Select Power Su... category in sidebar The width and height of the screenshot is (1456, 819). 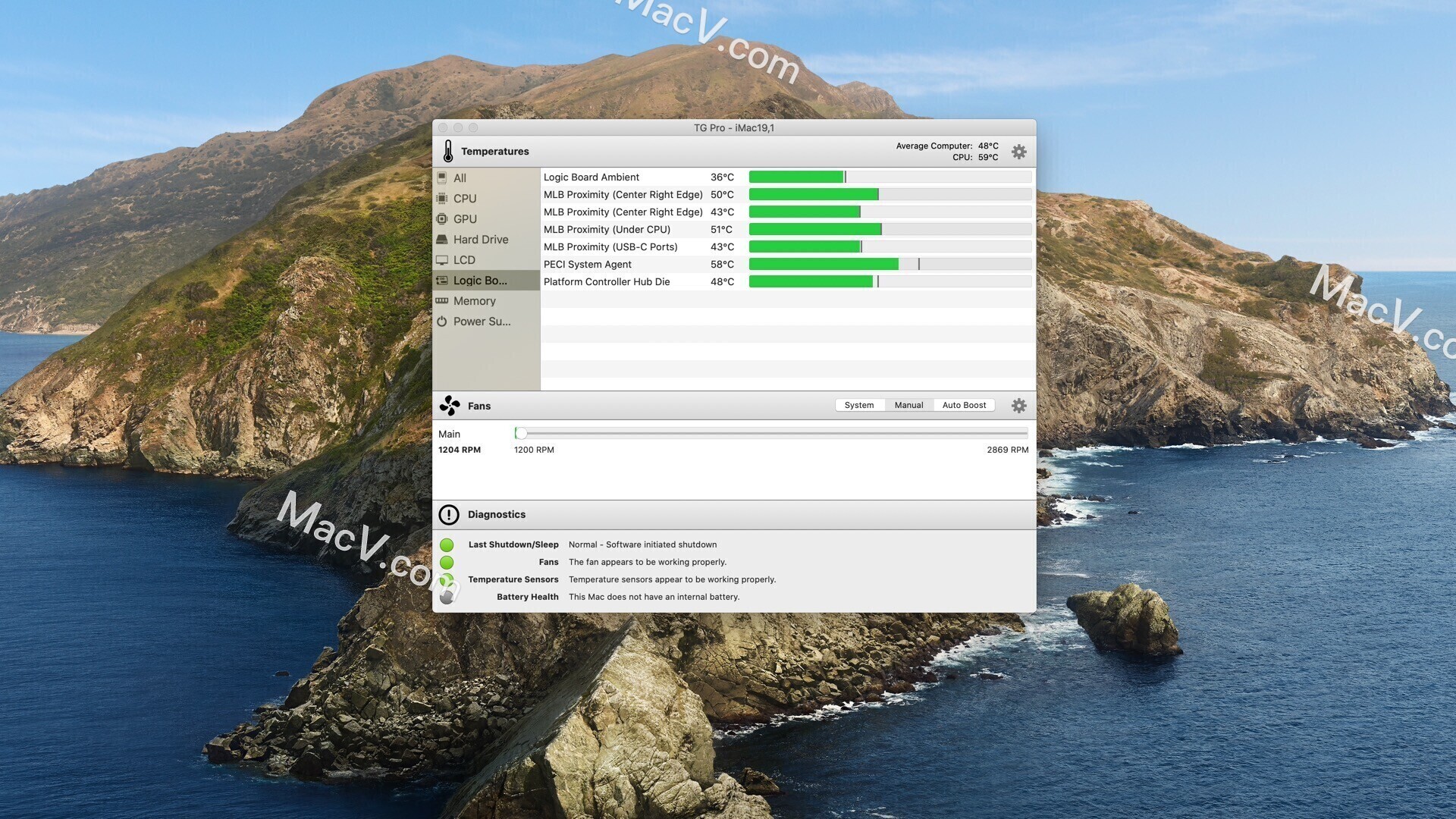486,322
